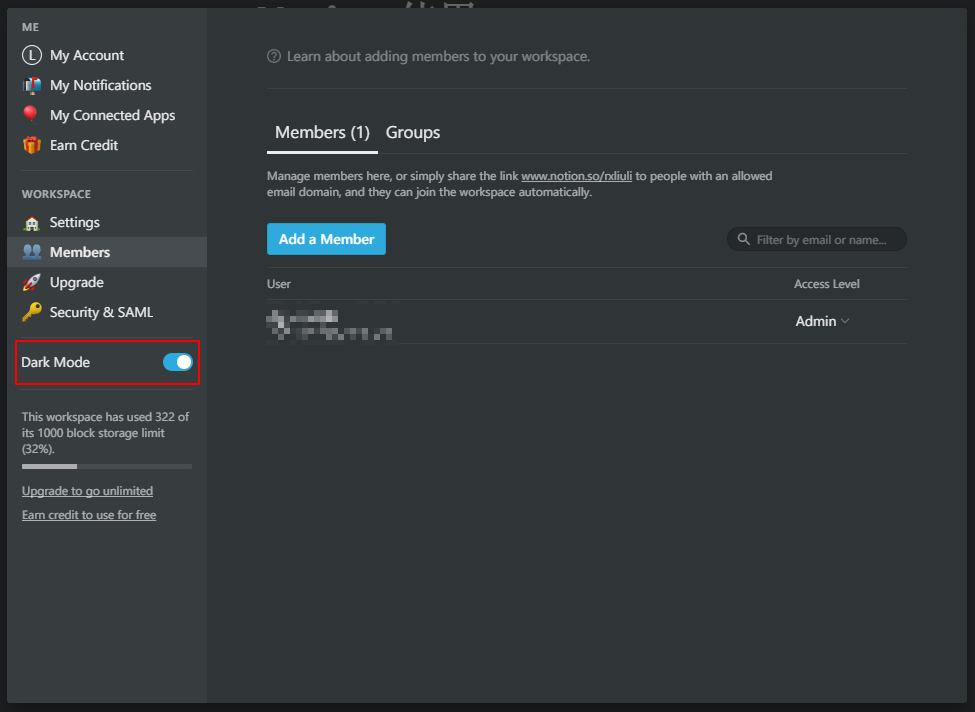Click the block storage usage bar
The width and height of the screenshot is (975, 712).
click(x=107, y=466)
